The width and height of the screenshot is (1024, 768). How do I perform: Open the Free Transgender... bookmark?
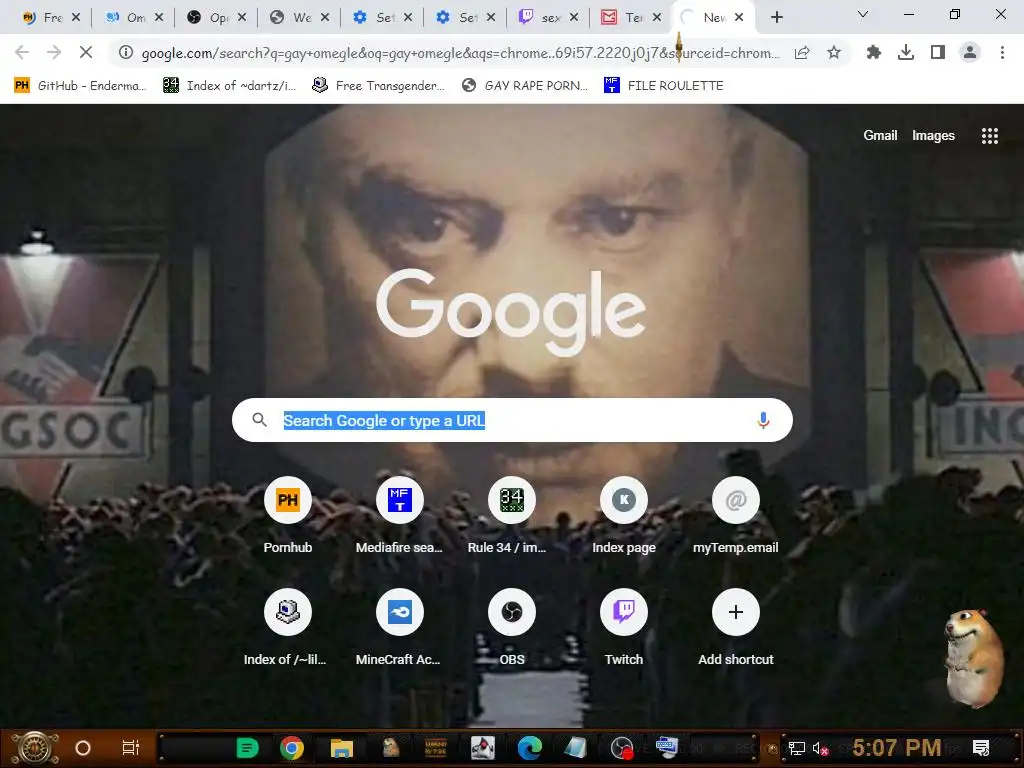pyautogui.click(x=378, y=85)
